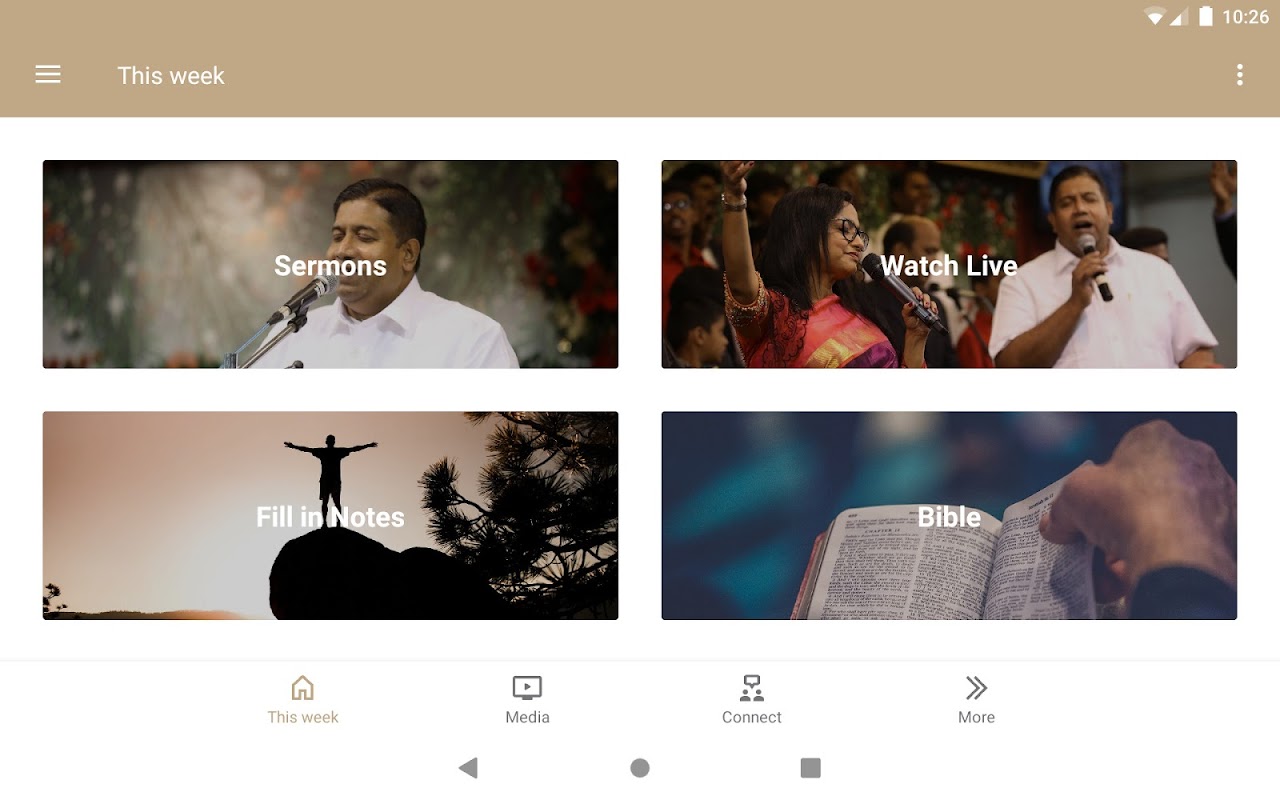Click the This week header title
The height and width of the screenshot is (800, 1280).
click(171, 76)
